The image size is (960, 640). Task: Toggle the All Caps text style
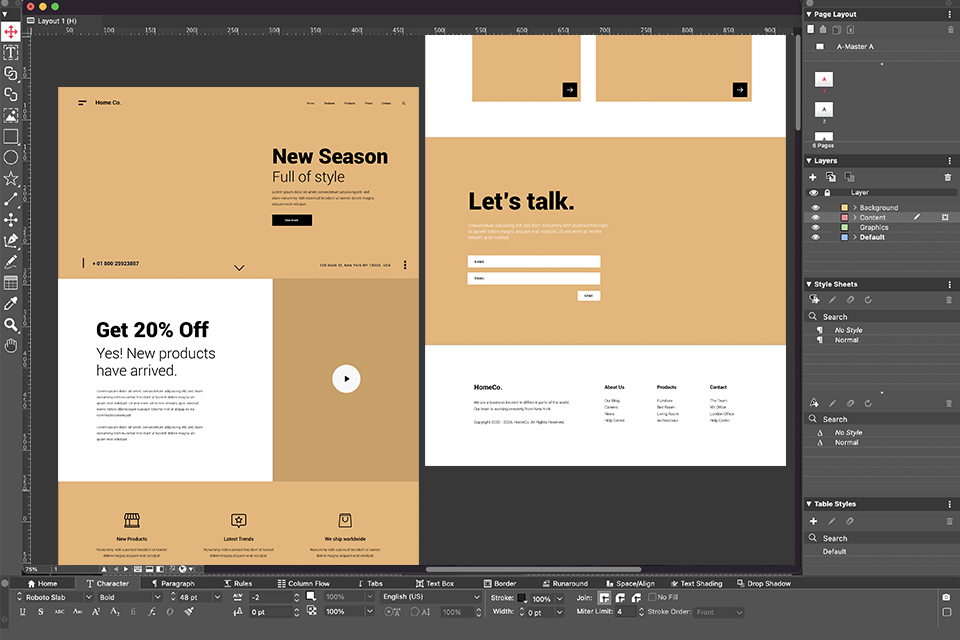(59, 611)
